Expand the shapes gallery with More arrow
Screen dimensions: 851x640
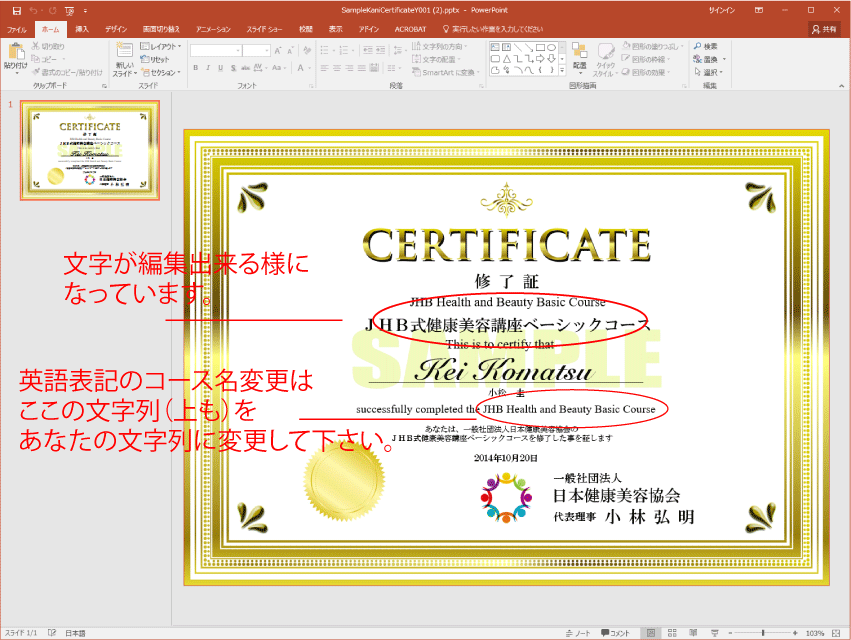562,70
